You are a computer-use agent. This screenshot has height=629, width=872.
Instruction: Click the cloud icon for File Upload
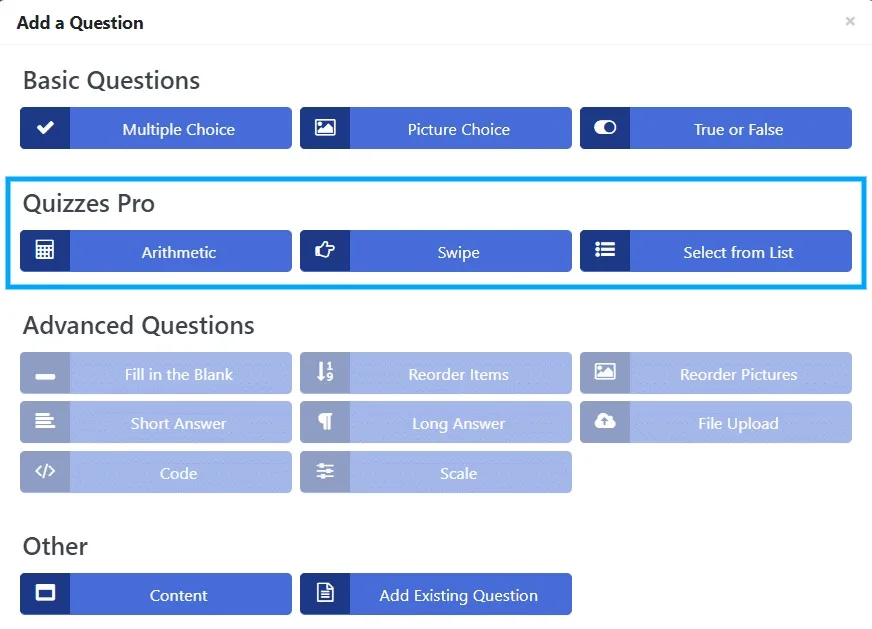[x=604, y=422]
